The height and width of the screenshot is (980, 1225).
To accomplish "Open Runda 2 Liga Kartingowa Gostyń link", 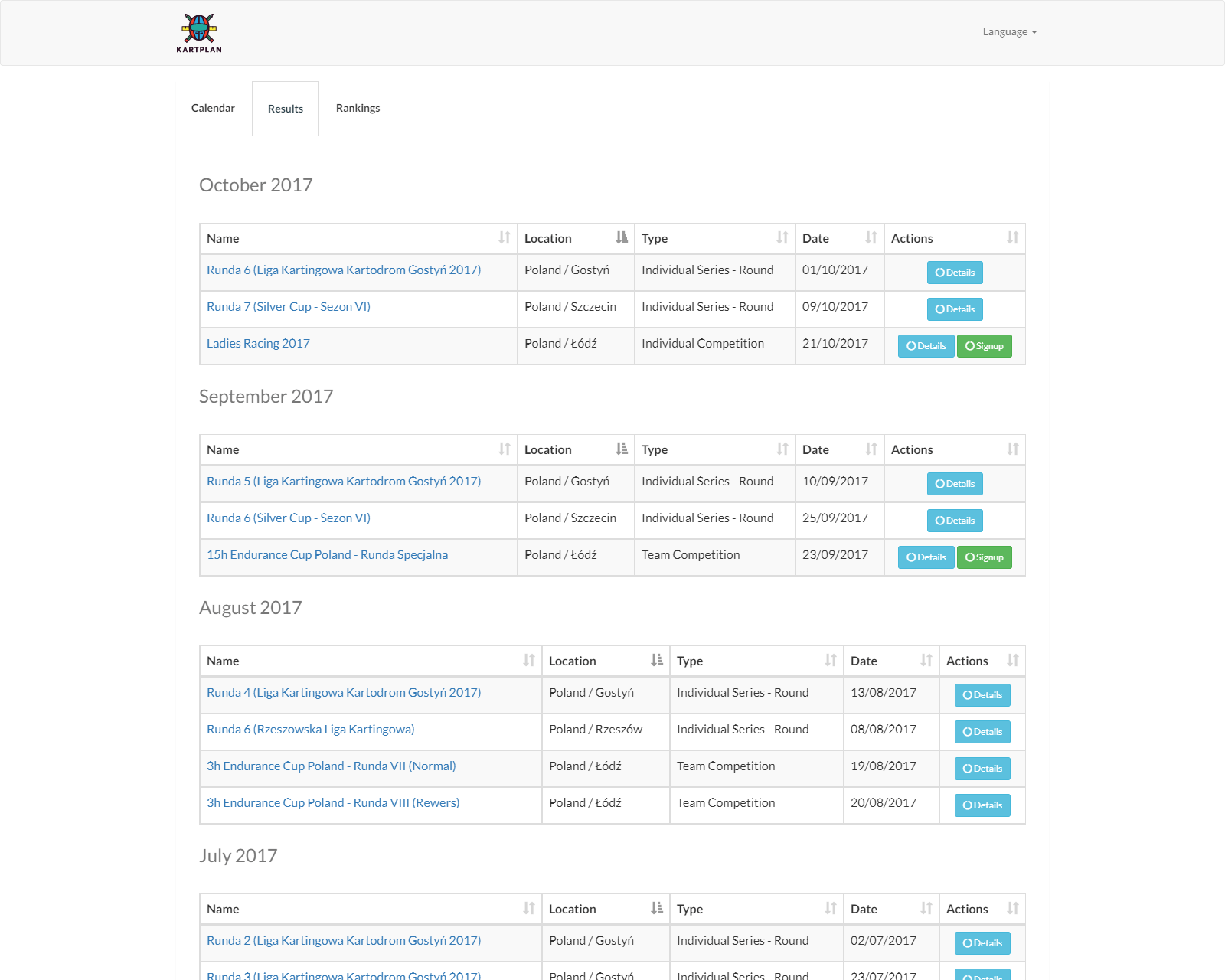I will (x=344, y=941).
